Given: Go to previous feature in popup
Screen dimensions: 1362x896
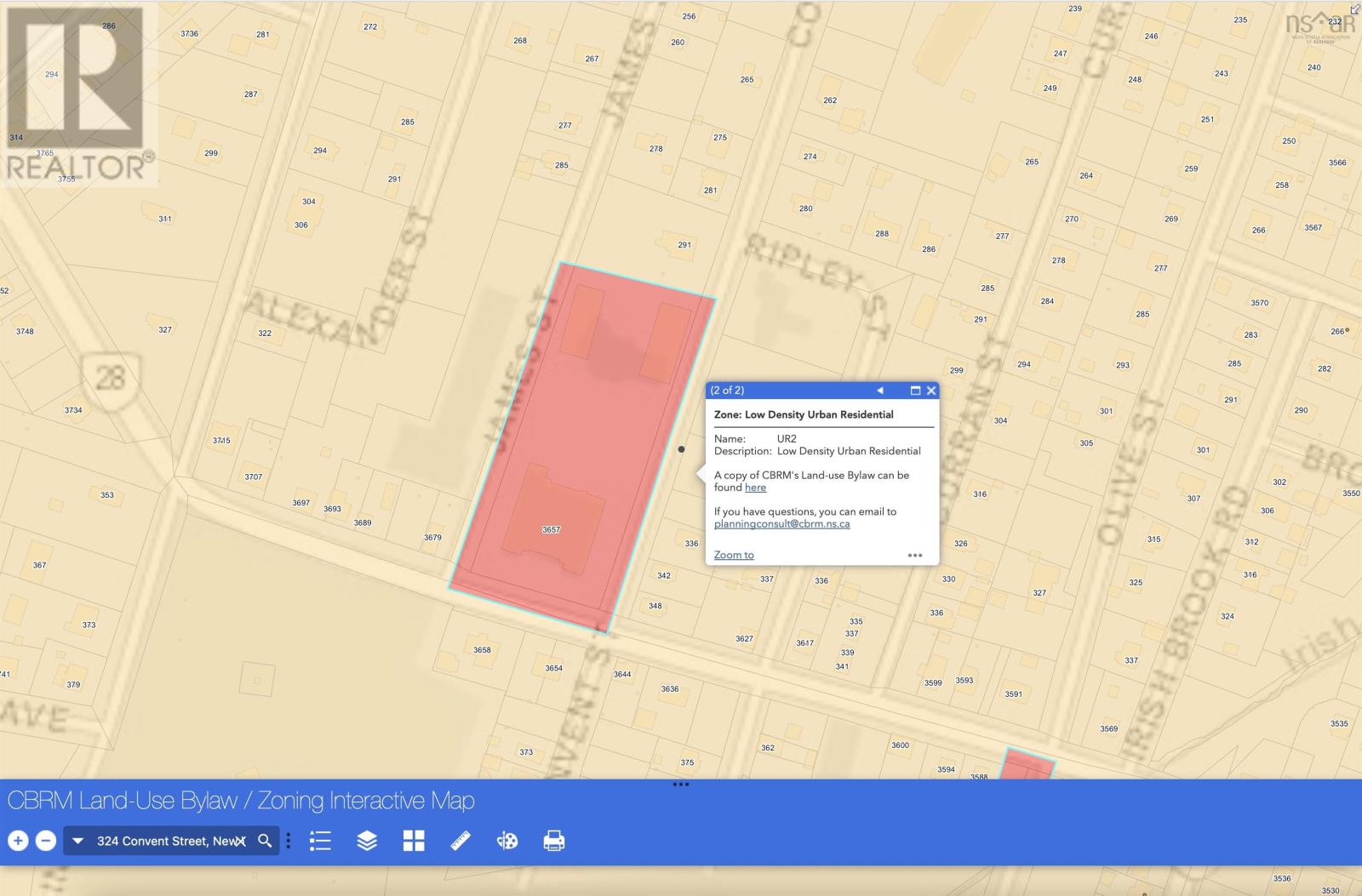Looking at the screenshot, I should [880, 391].
